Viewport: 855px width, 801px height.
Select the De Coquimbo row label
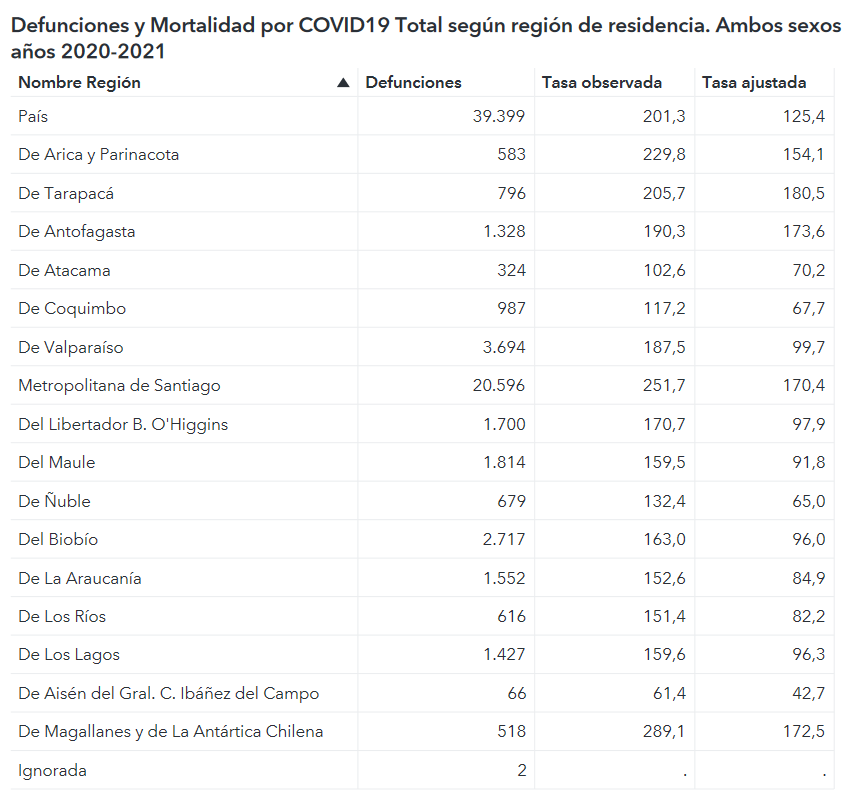point(72,309)
